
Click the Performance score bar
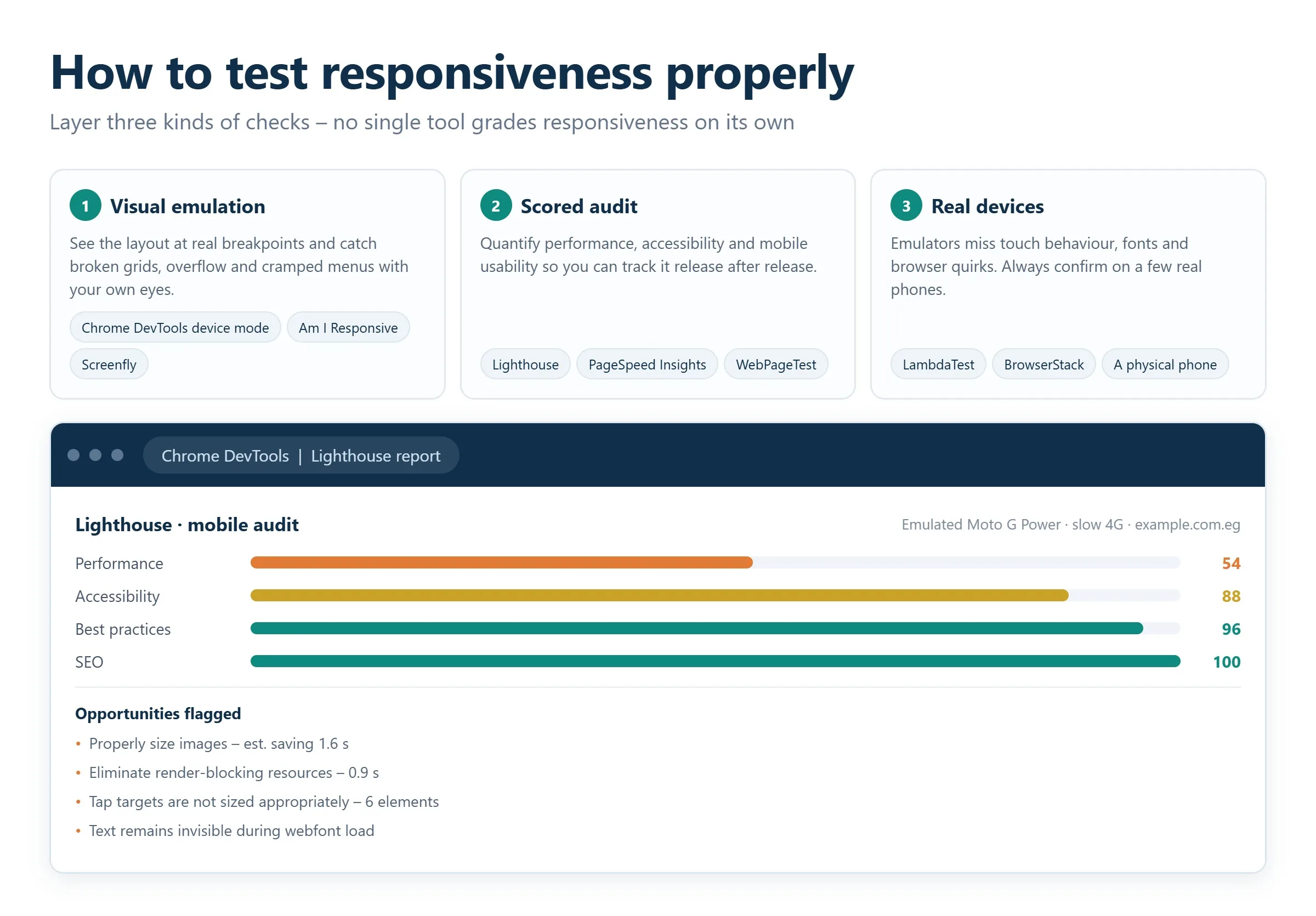tap(714, 562)
